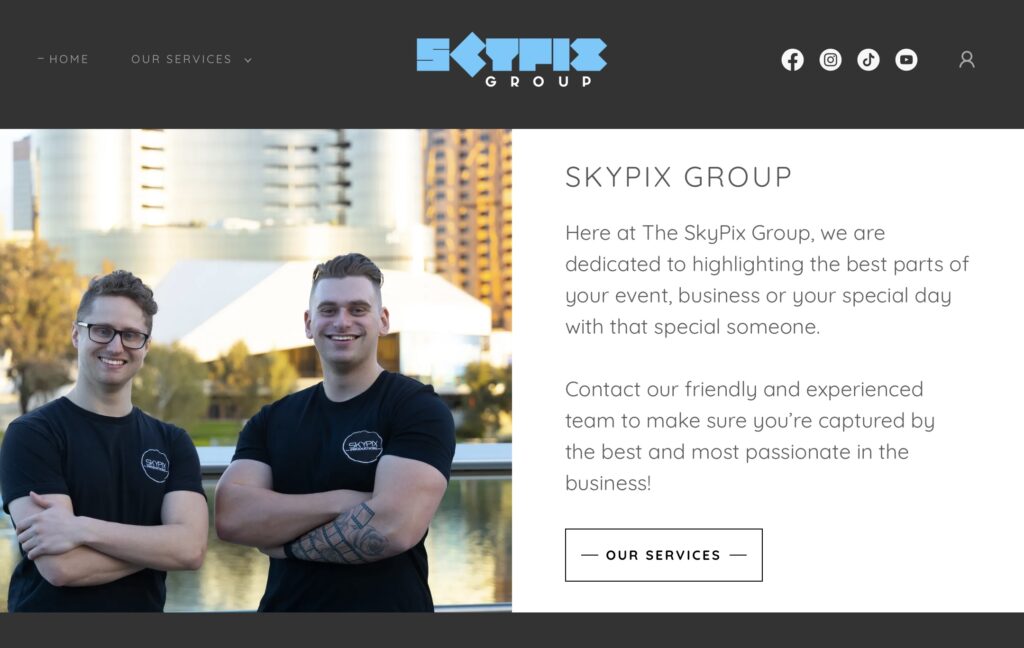Viewport: 1024px width, 648px height.
Task: Click the Our Services outlined button
Action: pos(664,555)
